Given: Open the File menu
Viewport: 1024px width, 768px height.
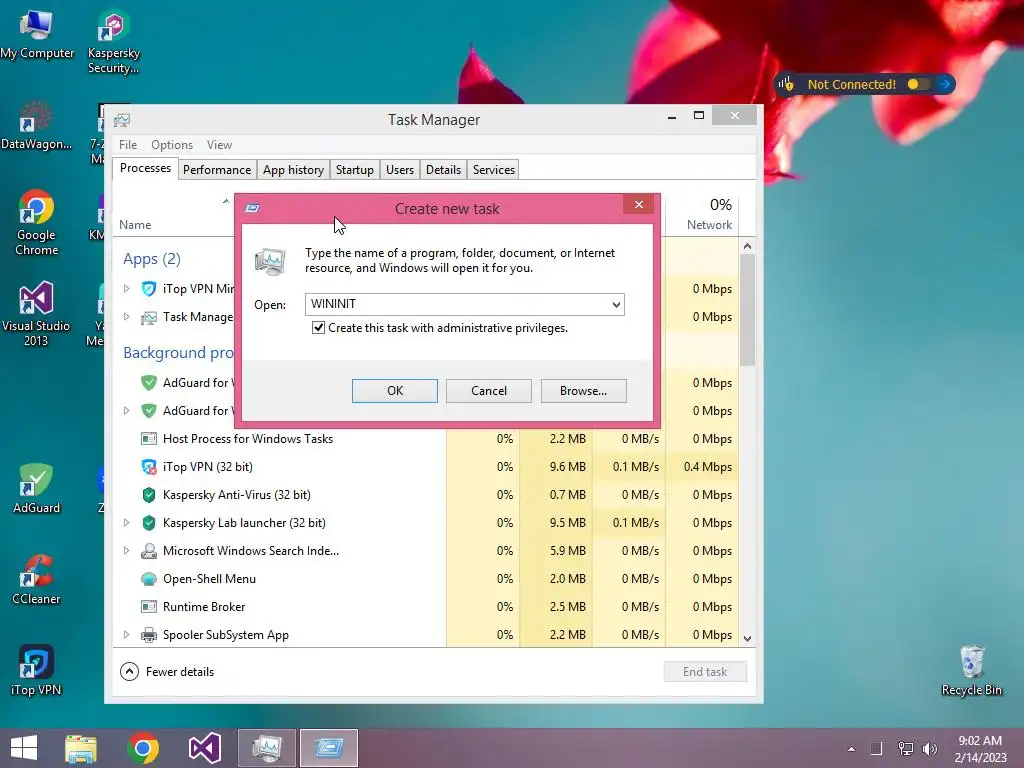Looking at the screenshot, I should tap(128, 145).
